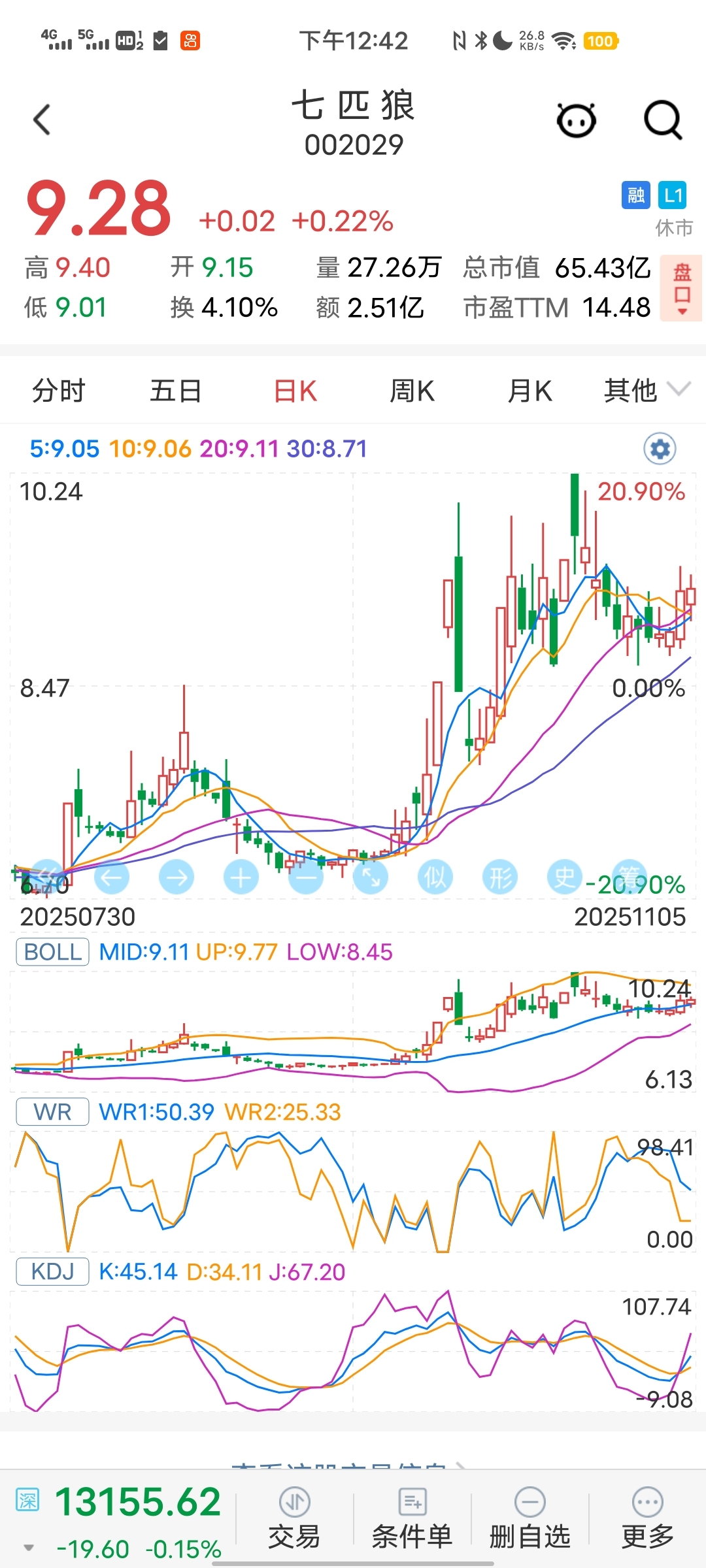Tap the 似 similar-pattern button

pyautogui.click(x=435, y=877)
